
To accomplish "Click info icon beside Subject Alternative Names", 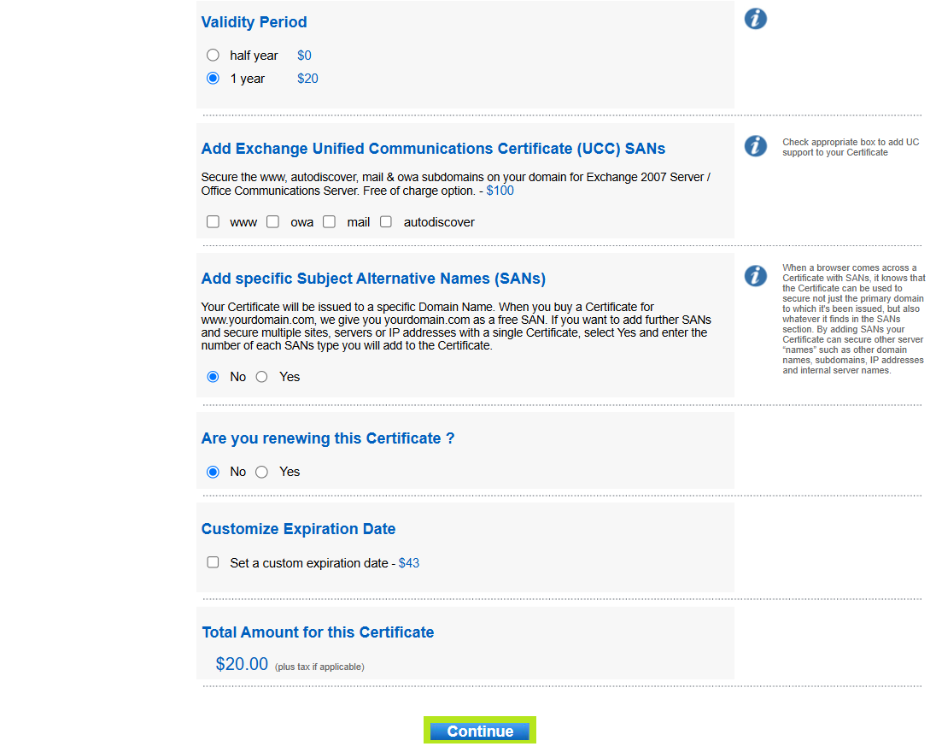I will click(x=756, y=276).
